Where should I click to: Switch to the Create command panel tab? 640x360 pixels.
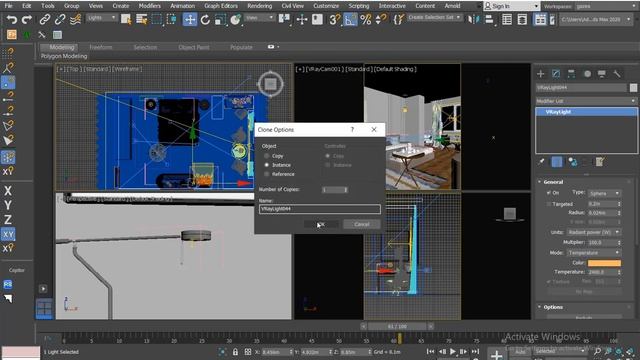[x=541, y=74]
